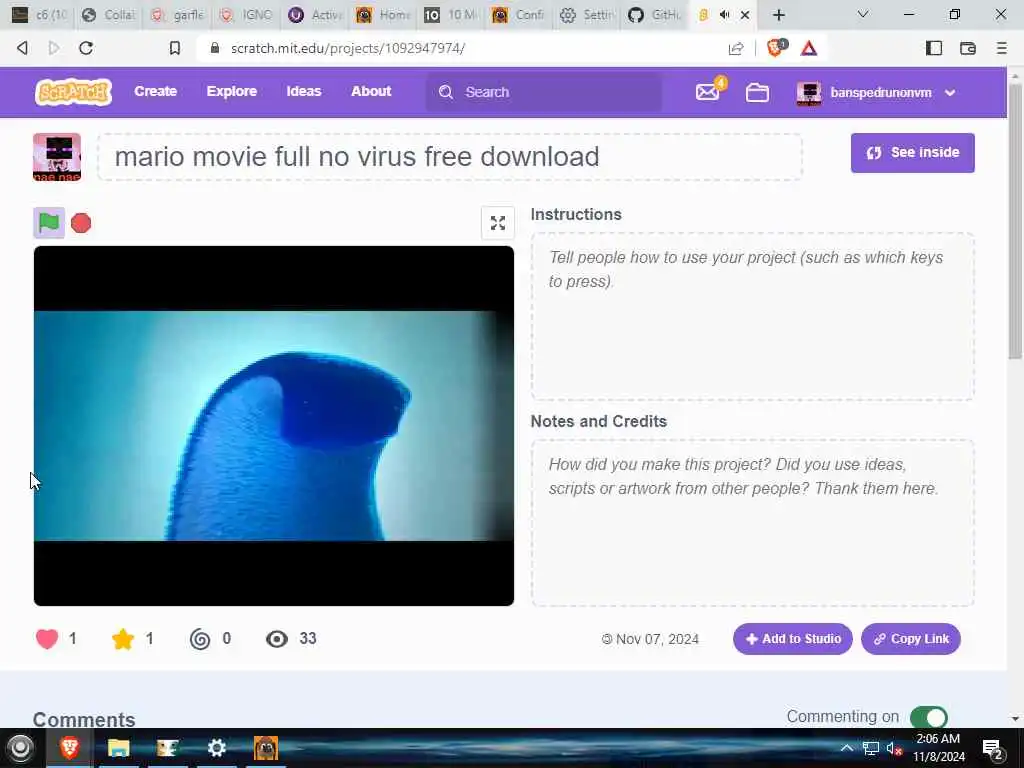Click the remixes spiral icon
1024x768 pixels.
point(200,639)
